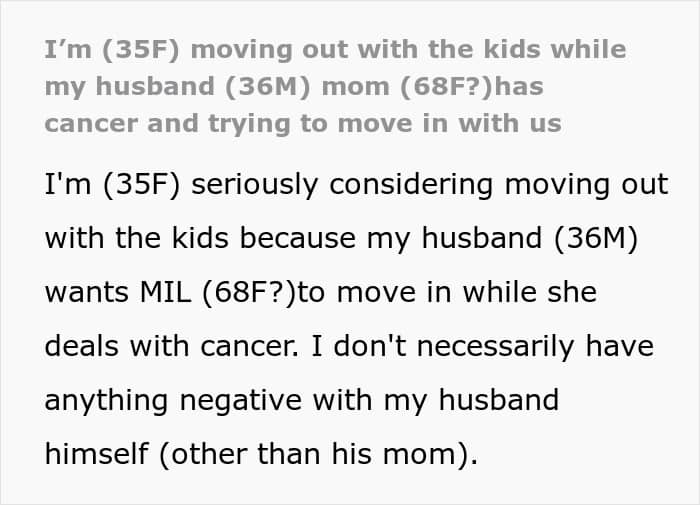Click 'moving out' ending the first body line

pyautogui.click(x=586, y=184)
